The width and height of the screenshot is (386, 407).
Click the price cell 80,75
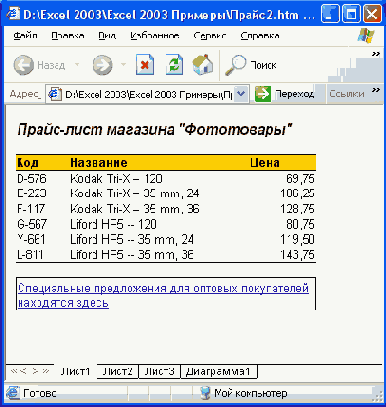300,224
